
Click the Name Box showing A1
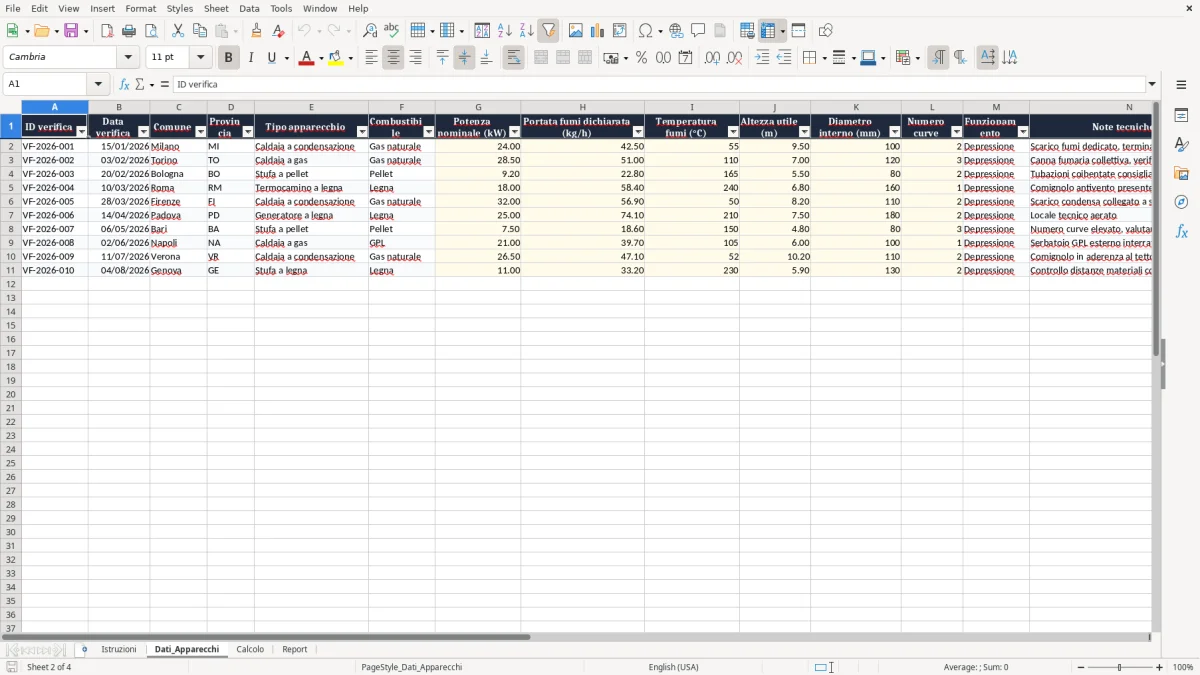[x=46, y=84]
